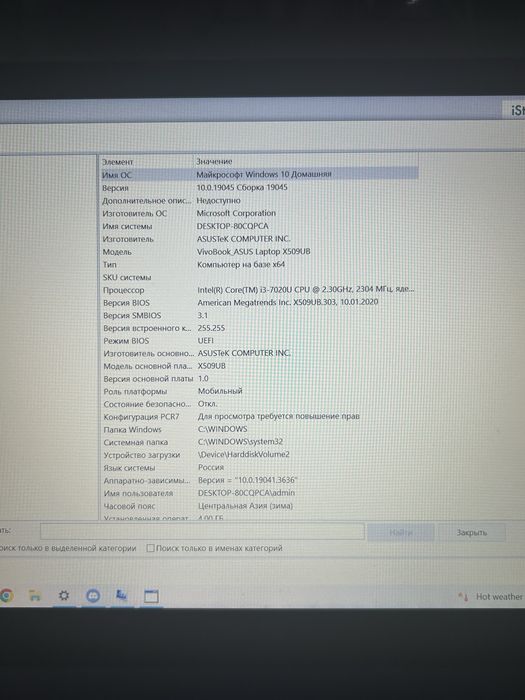
Task: Click the search text input field
Action: [202, 532]
